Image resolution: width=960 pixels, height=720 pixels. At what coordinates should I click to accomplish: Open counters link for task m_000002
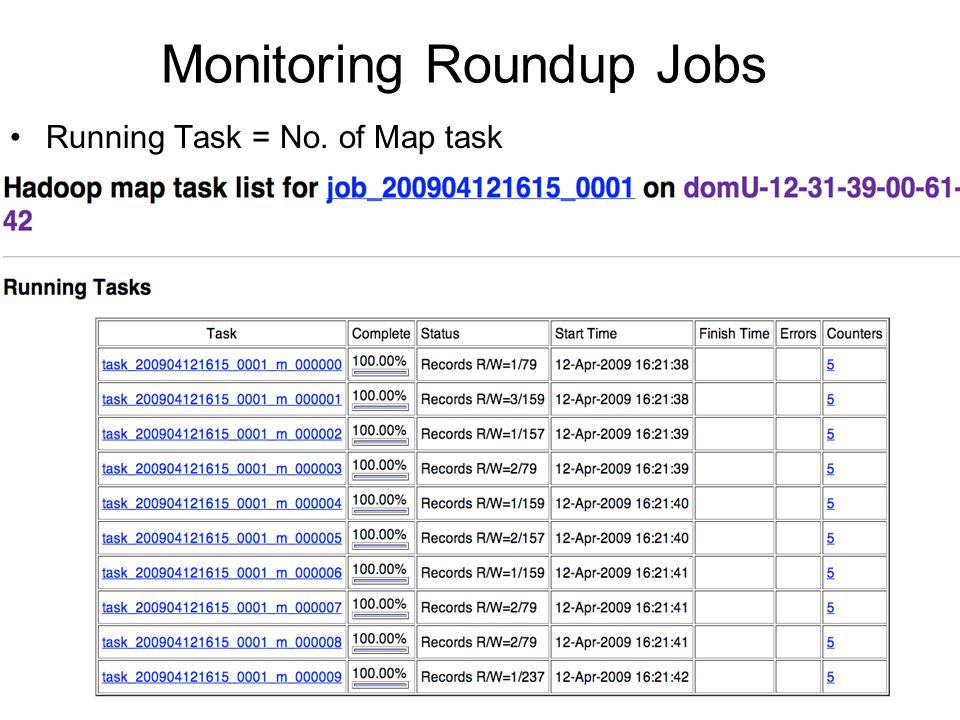click(x=830, y=434)
